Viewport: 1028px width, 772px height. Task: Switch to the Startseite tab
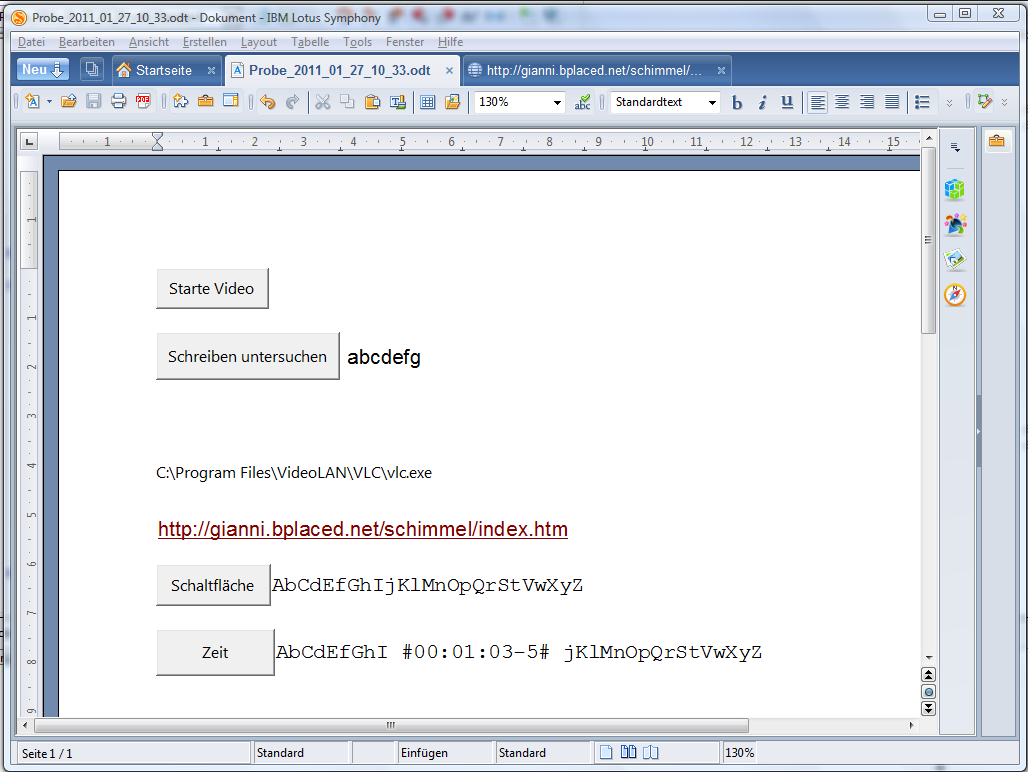click(163, 70)
